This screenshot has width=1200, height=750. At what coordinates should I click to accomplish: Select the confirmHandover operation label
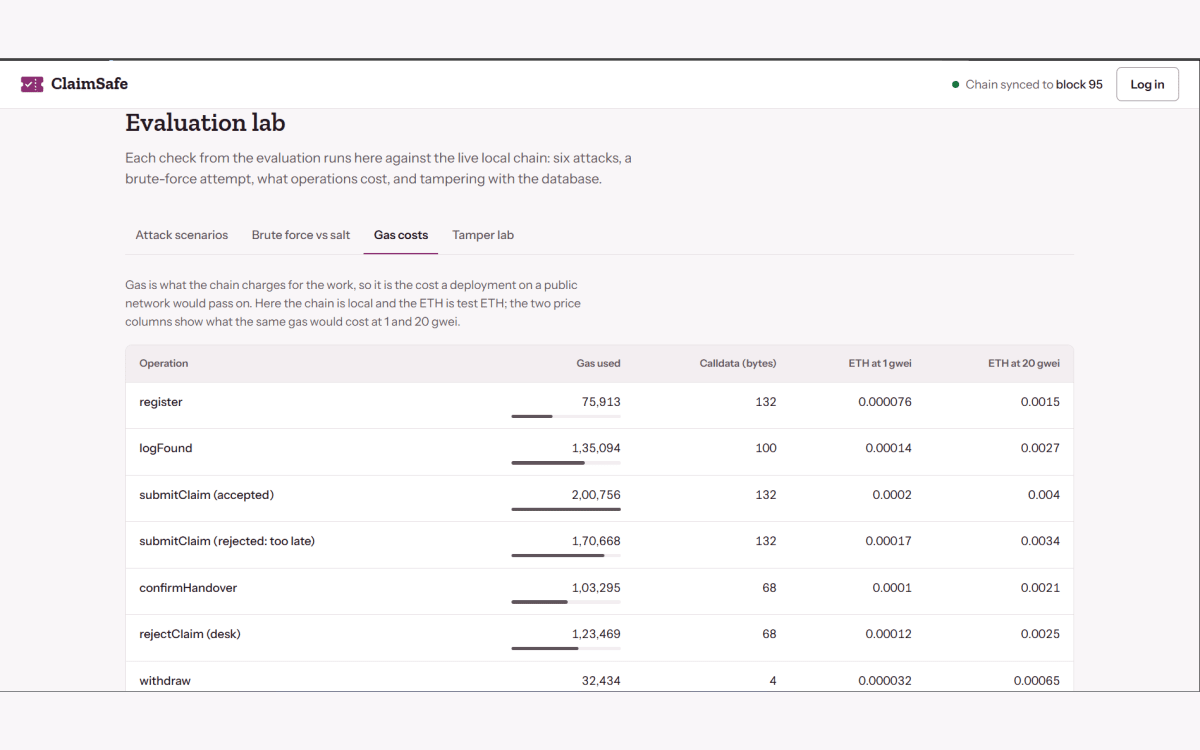(188, 588)
